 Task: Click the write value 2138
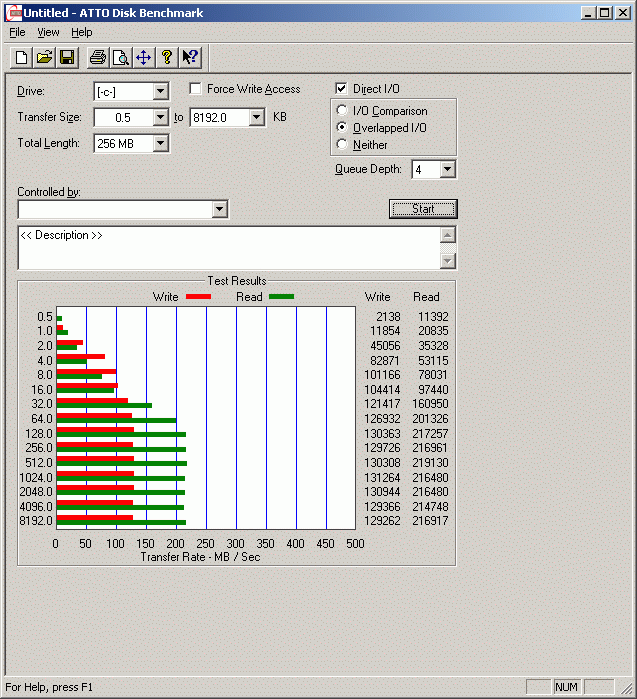click(388, 317)
